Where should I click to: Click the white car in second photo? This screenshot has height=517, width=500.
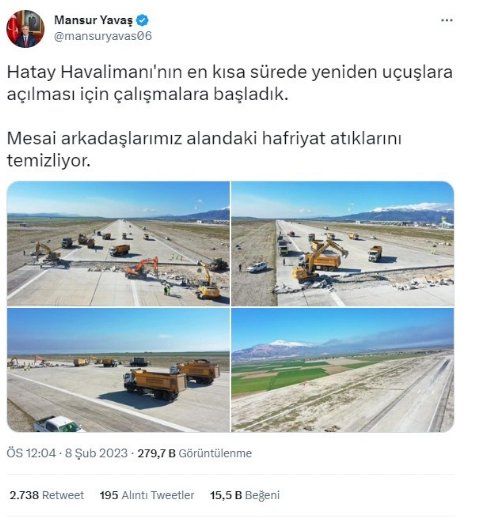click(257, 267)
